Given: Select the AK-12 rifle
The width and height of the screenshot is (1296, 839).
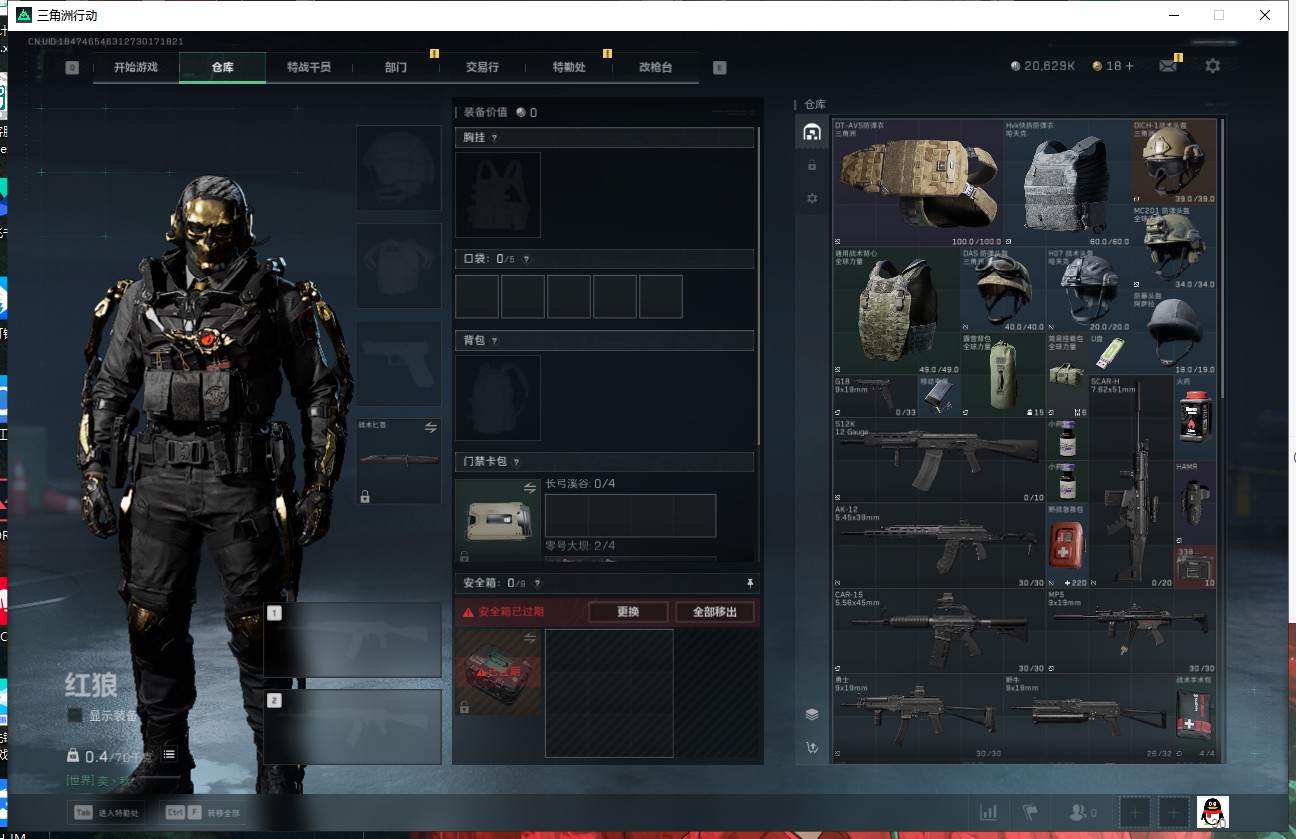Looking at the screenshot, I should (x=939, y=546).
